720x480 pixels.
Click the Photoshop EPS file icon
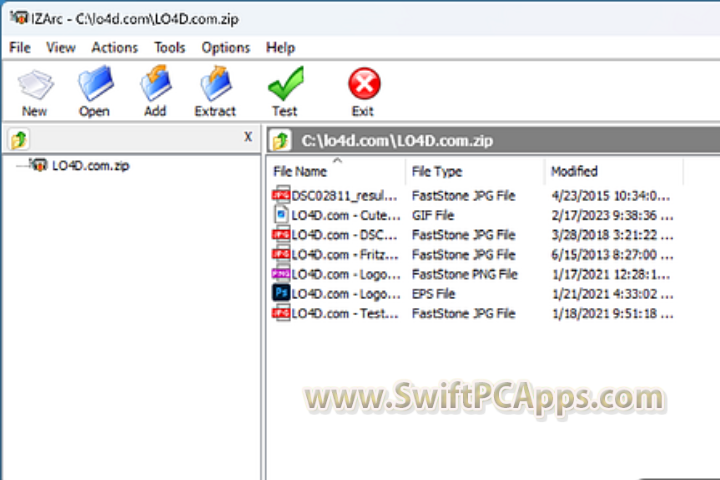coord(281,293)
